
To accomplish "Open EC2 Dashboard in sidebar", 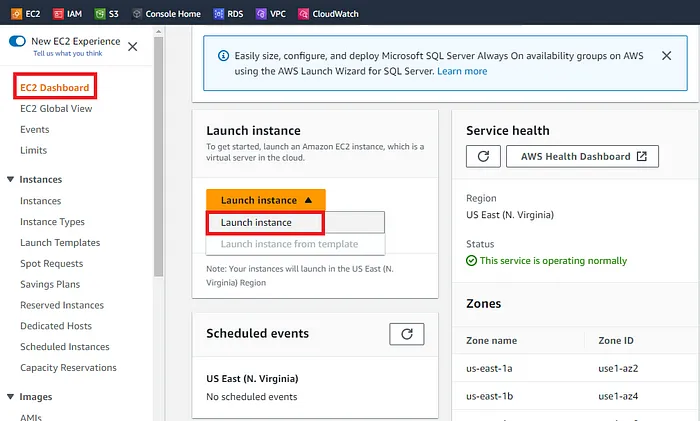I will 54,88.
